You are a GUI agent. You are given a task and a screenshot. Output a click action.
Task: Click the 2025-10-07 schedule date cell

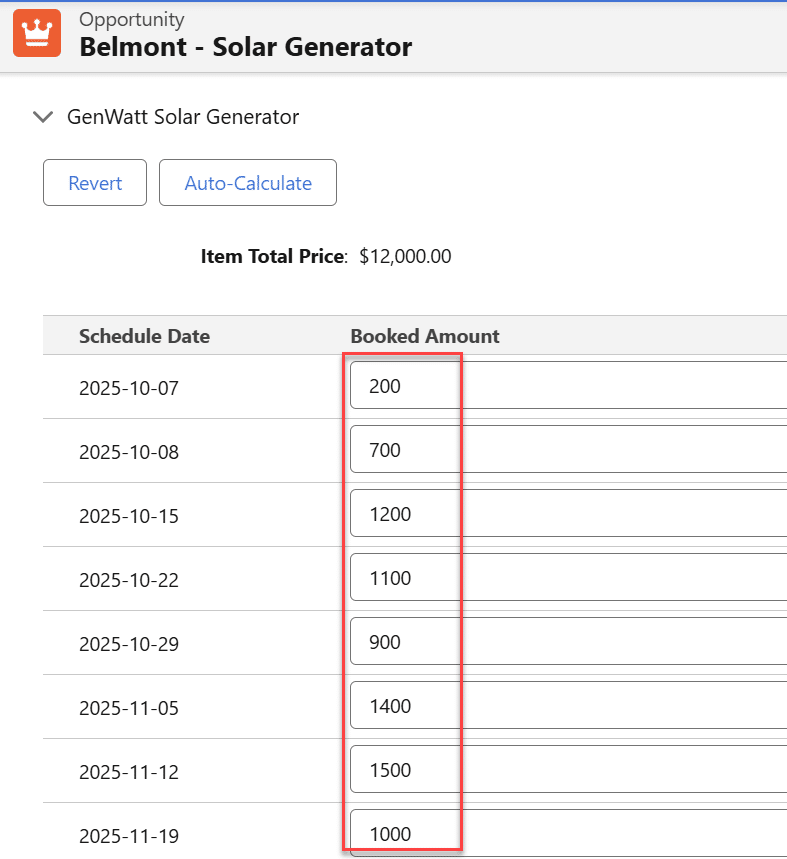129,388
